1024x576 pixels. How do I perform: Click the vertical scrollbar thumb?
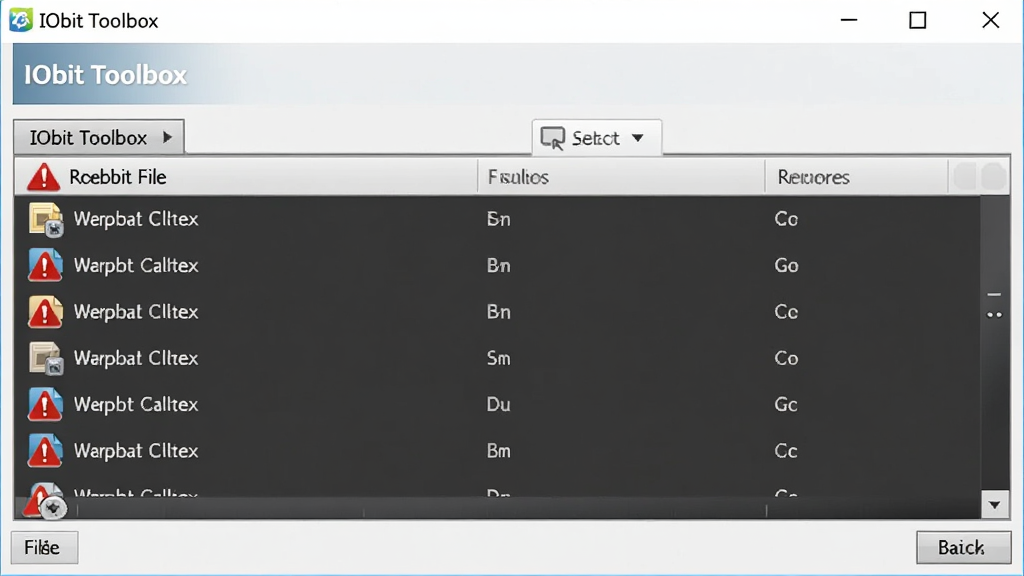tap(994, 306)
